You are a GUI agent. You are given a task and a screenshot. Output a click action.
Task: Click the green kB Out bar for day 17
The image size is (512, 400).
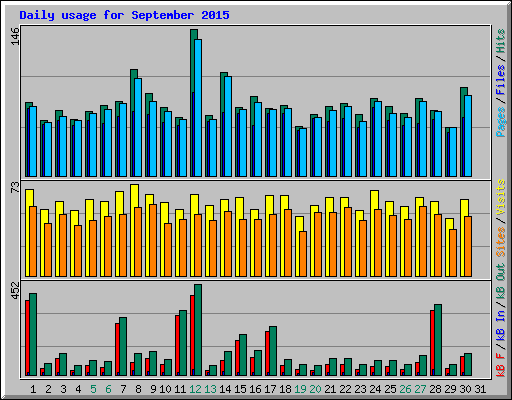coord(273,351)
